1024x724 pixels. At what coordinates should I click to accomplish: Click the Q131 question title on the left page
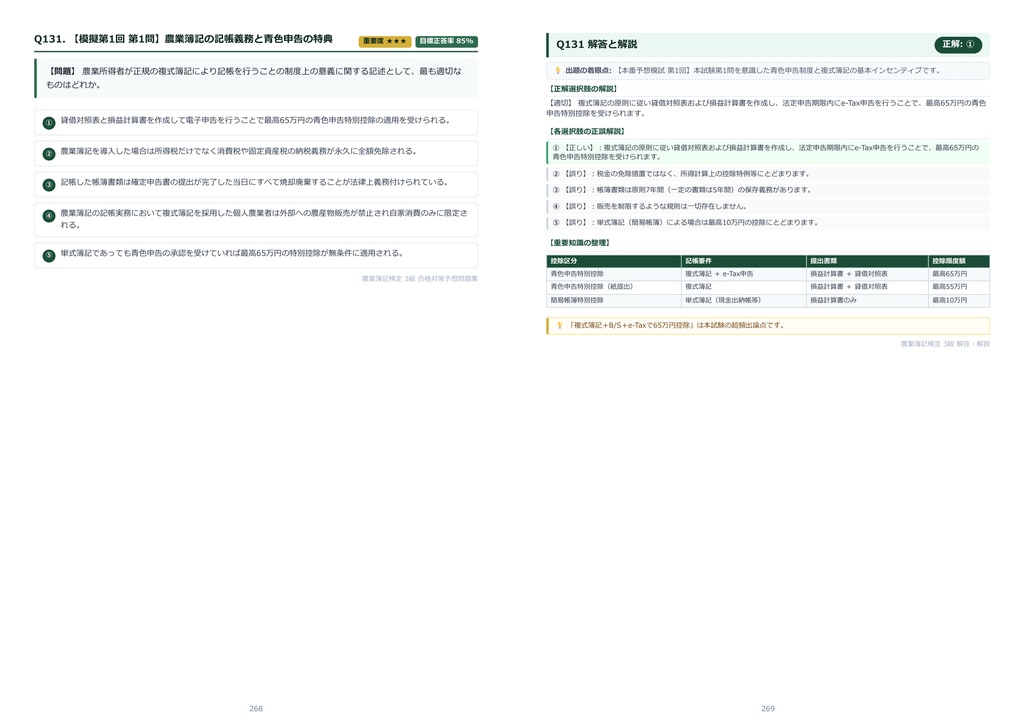[184, 39]
